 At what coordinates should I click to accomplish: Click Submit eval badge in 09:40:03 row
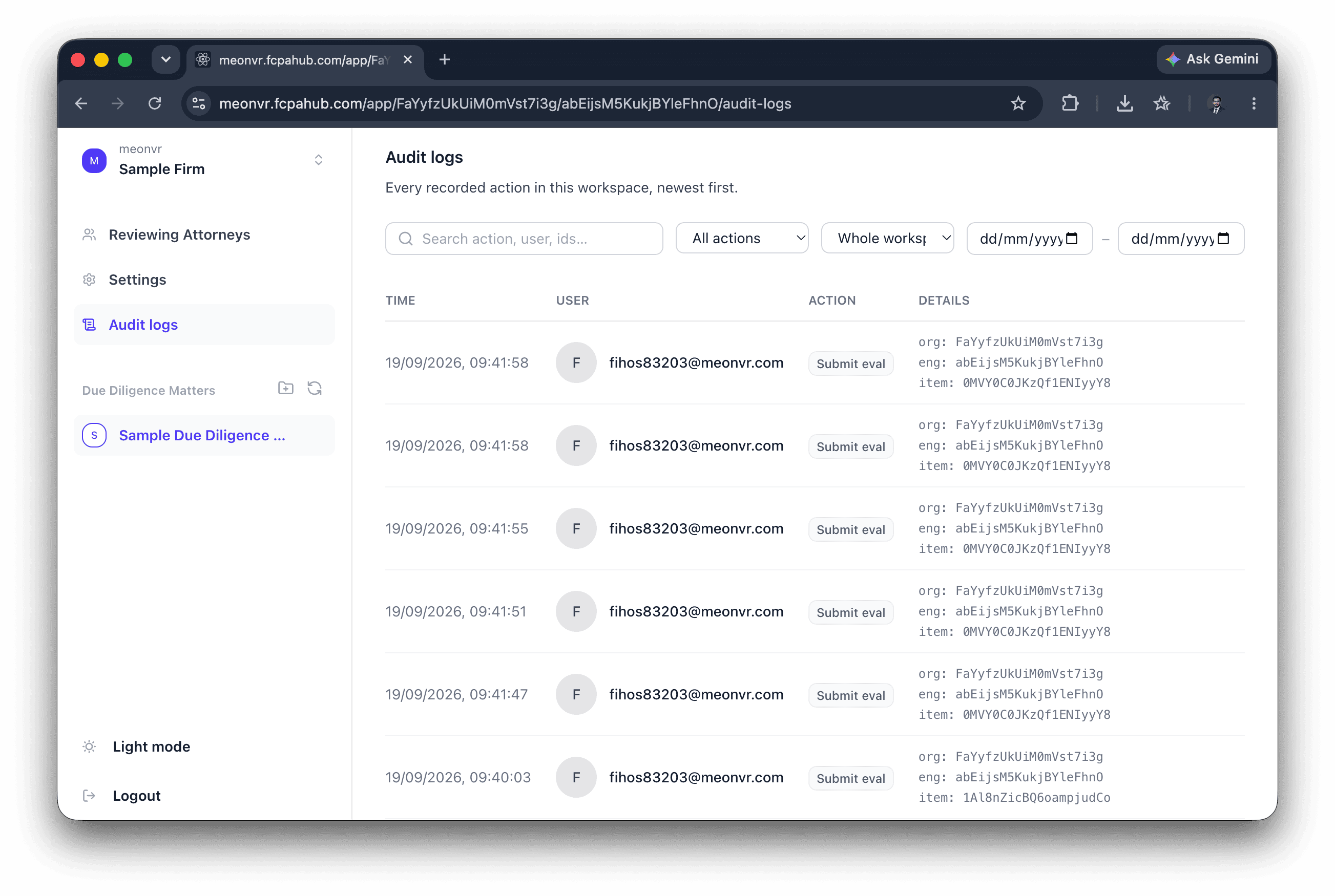(851, 778)
